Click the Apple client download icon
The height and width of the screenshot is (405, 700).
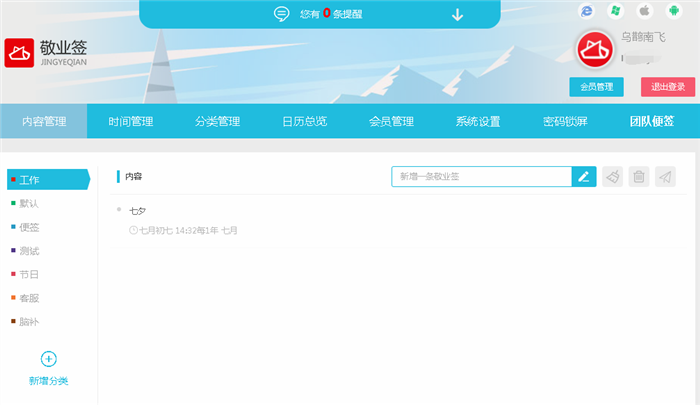tap(645, 11)
